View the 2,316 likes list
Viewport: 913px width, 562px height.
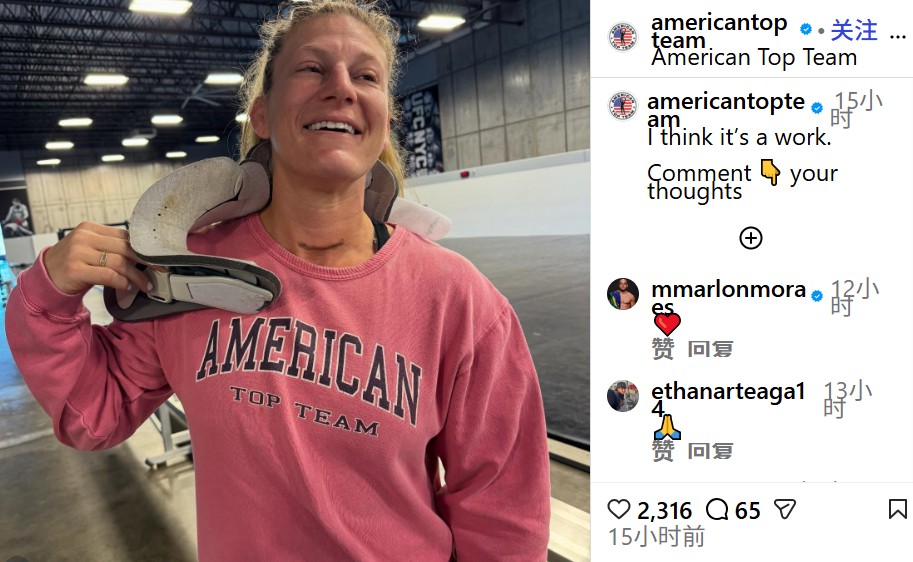tap(664, 511)
